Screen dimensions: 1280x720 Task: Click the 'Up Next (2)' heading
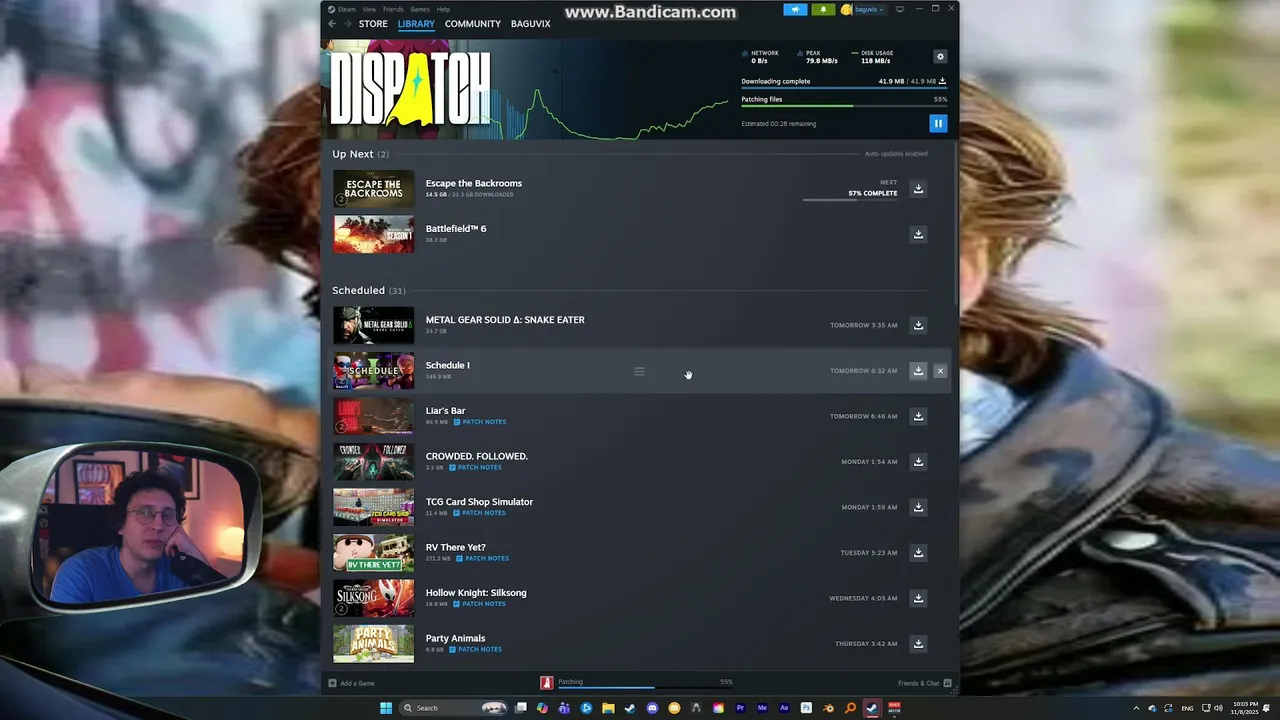click(x=361, y=154)
